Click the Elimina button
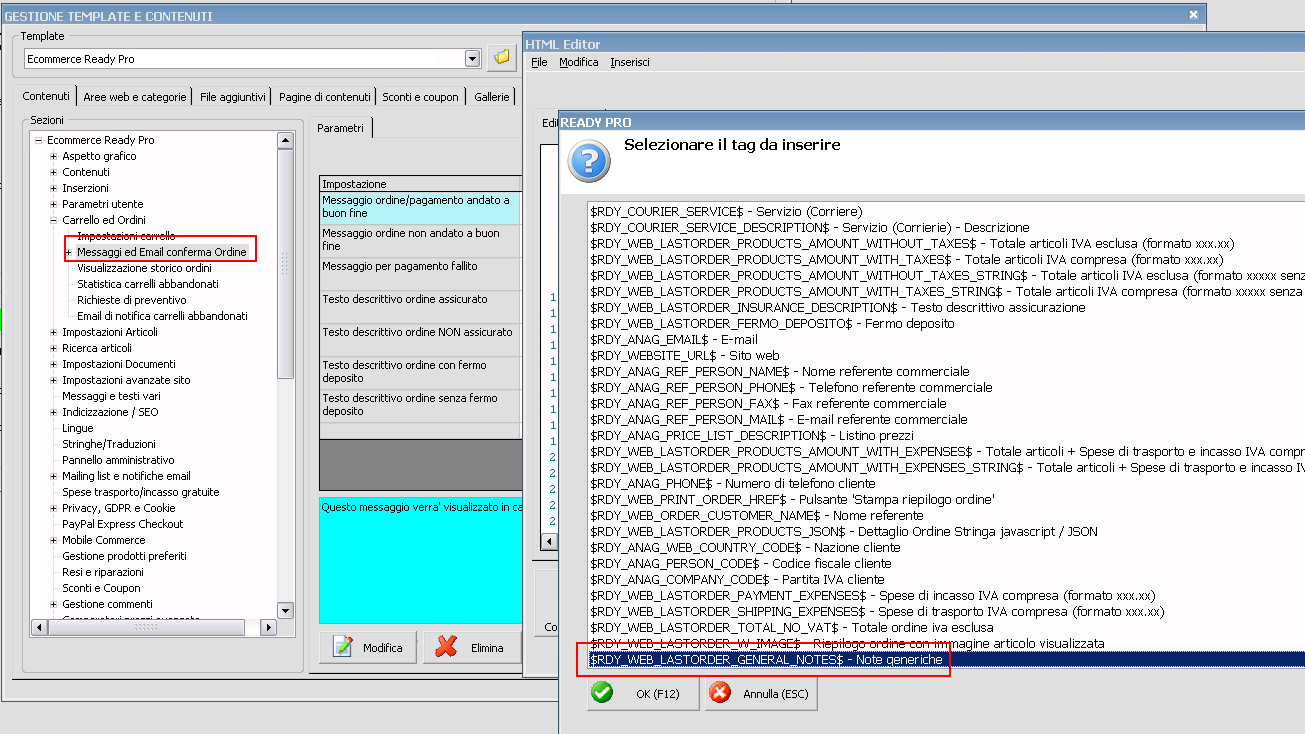Viewport: 1305px width, 734px height. point(473,647)
